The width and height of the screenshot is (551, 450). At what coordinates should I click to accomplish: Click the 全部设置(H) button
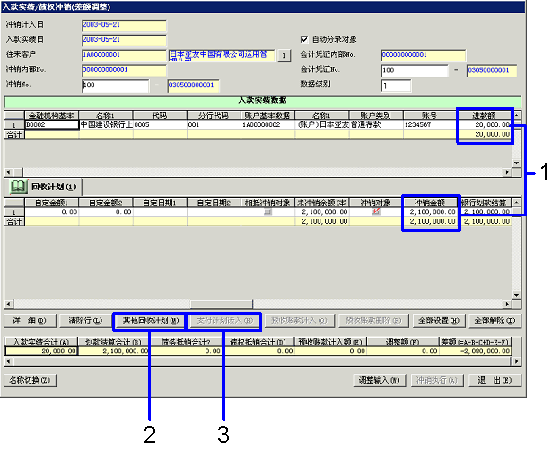pos(439,321)
